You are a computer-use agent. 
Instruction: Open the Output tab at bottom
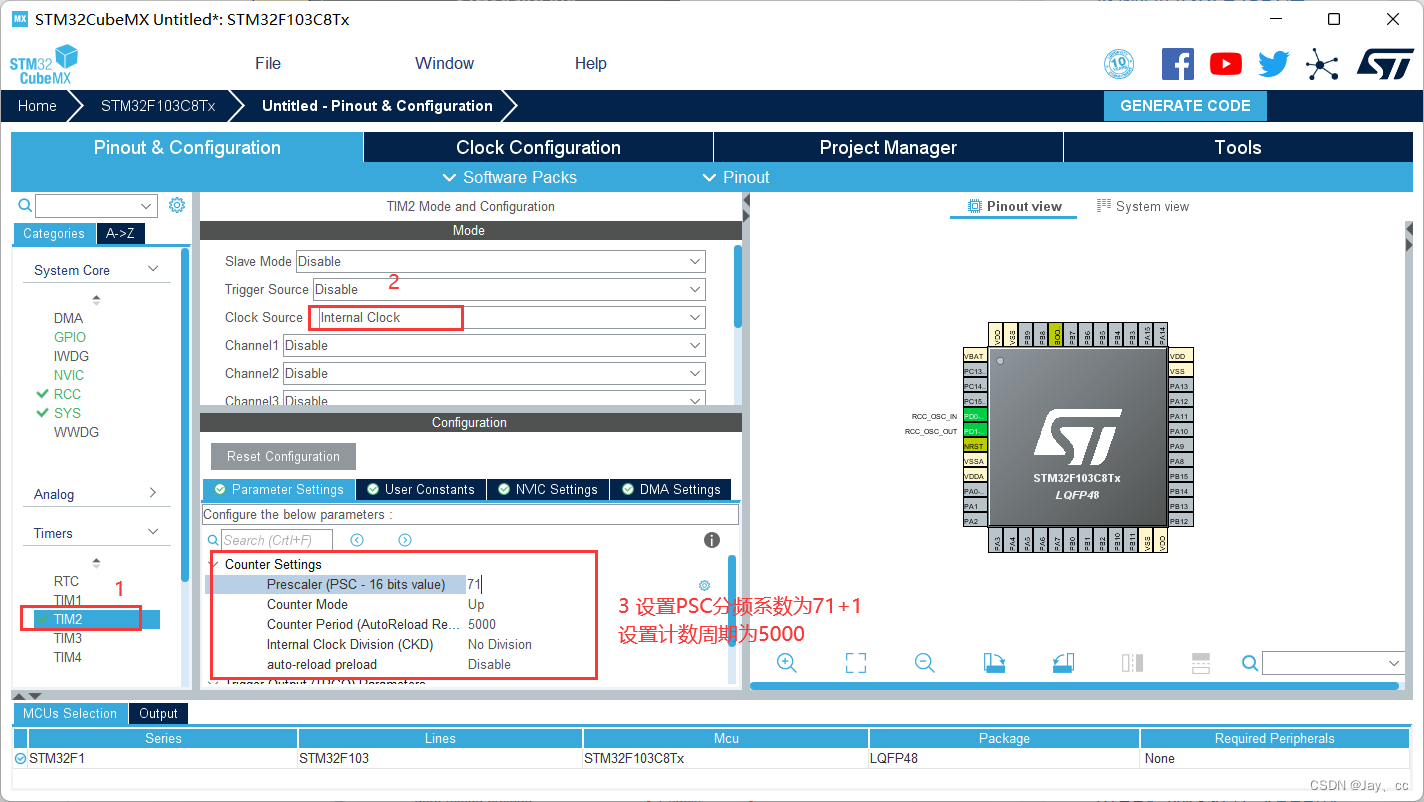point(158,713)
